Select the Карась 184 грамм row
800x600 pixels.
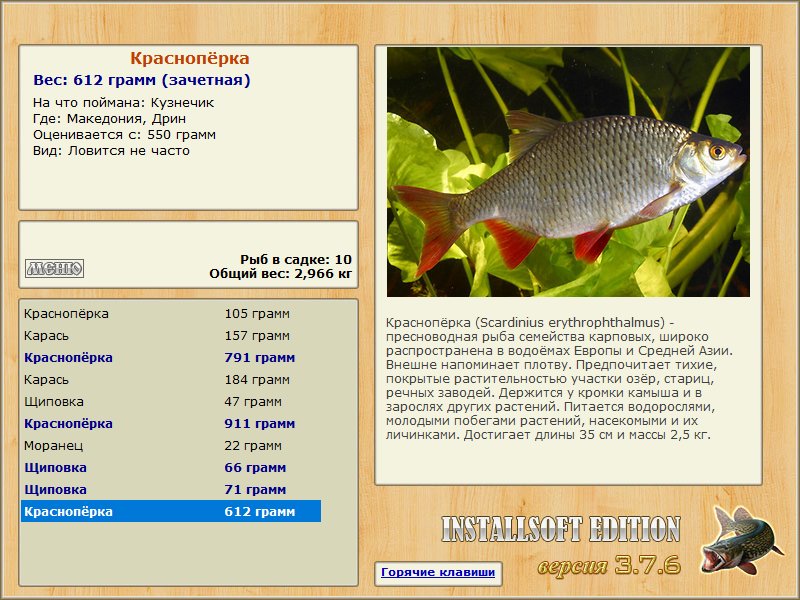click(x=171, y=380)
